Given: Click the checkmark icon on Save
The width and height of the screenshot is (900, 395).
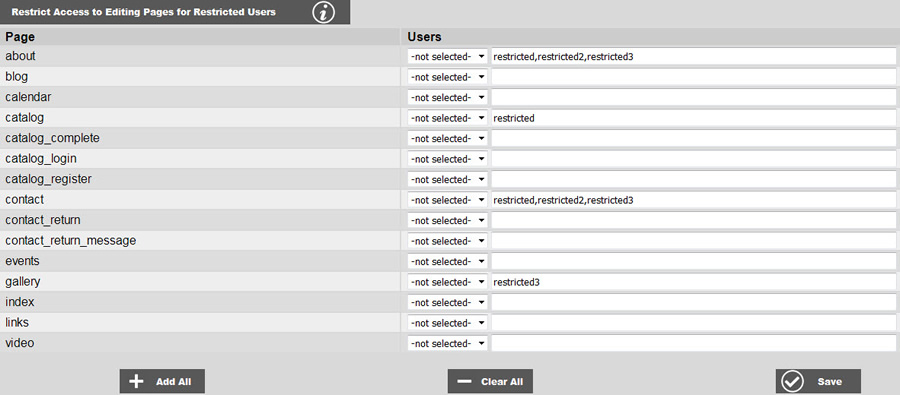Looking at the screenshot, I should coord(793,382).
